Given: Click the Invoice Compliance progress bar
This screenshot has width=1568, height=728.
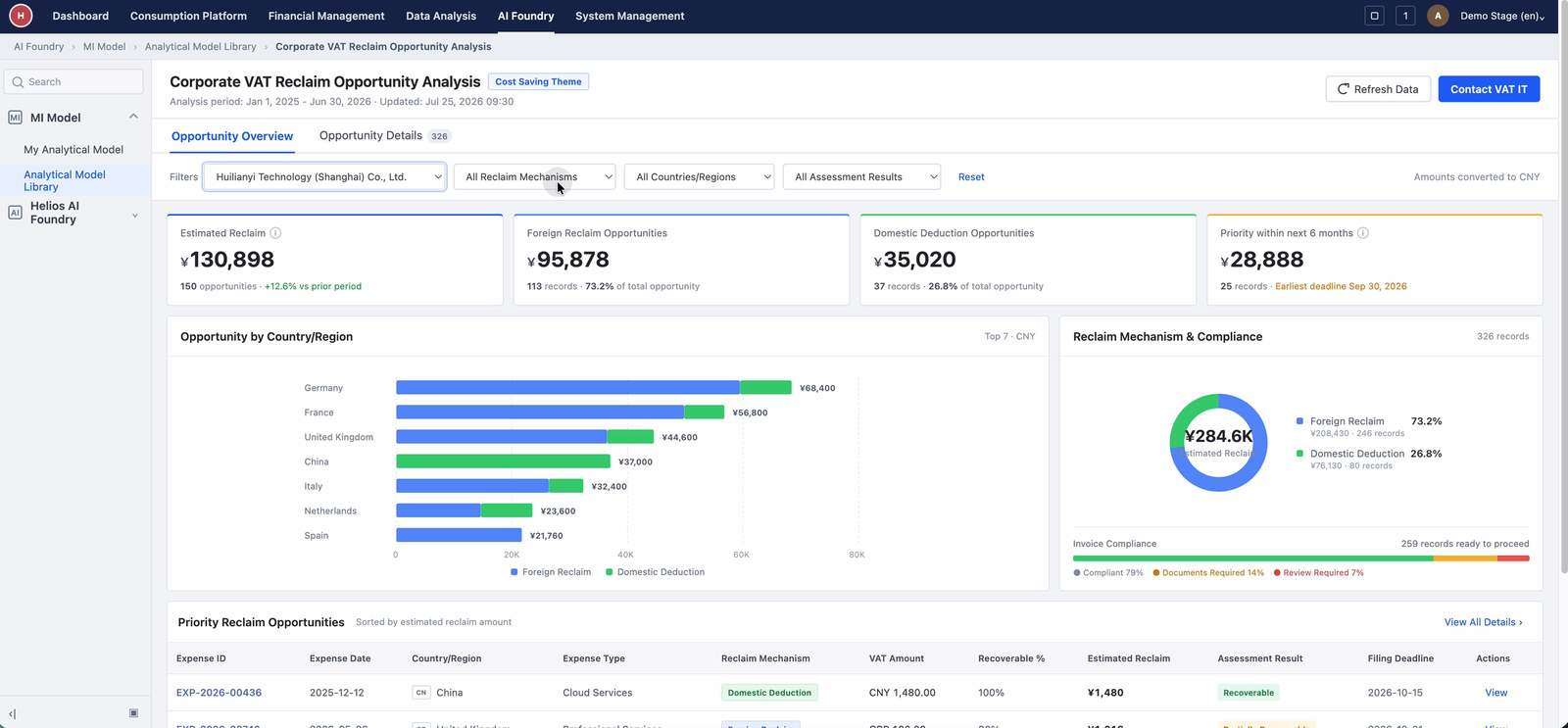Looking at the screenshot, I should [1300, 558].
